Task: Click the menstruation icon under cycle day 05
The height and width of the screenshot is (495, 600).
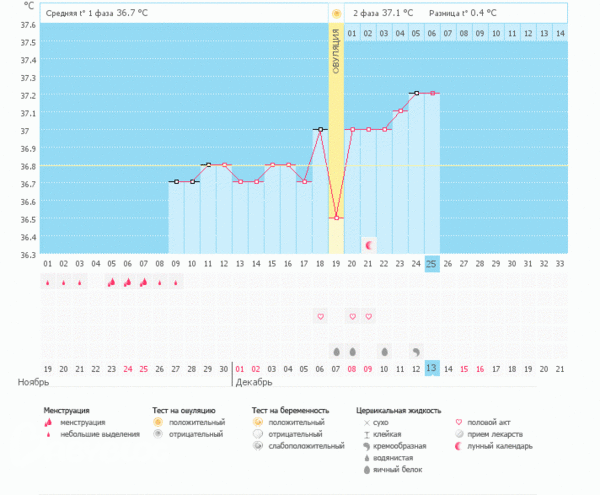Action: tap(111, 283)
